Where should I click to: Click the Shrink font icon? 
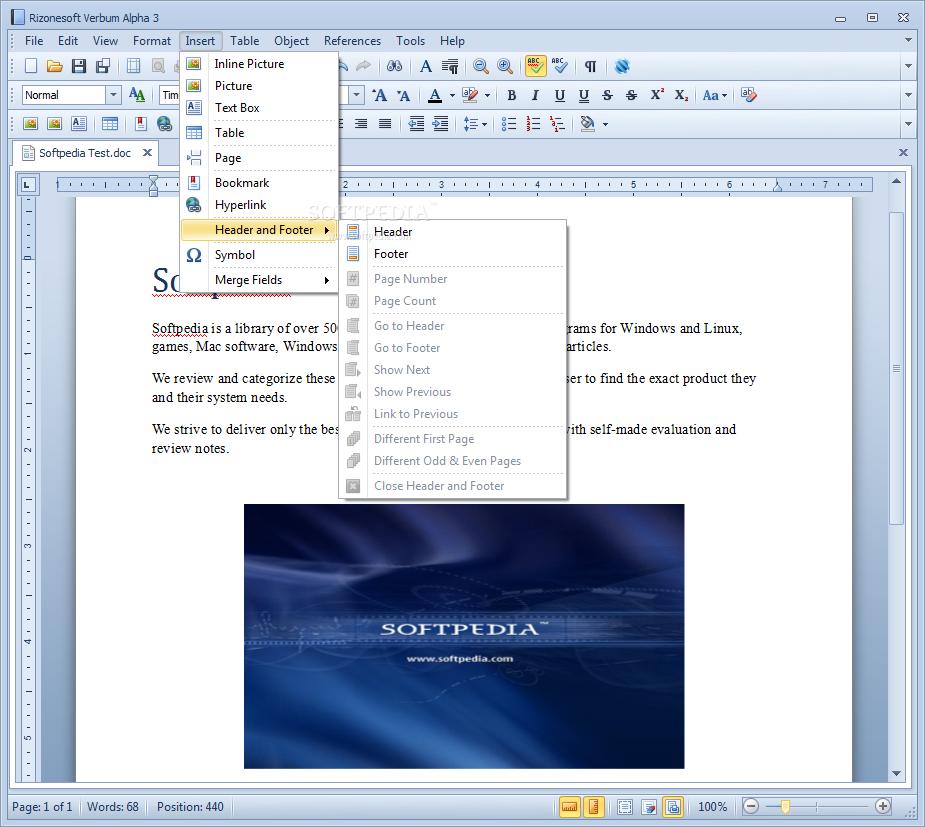tap(404, 95)
